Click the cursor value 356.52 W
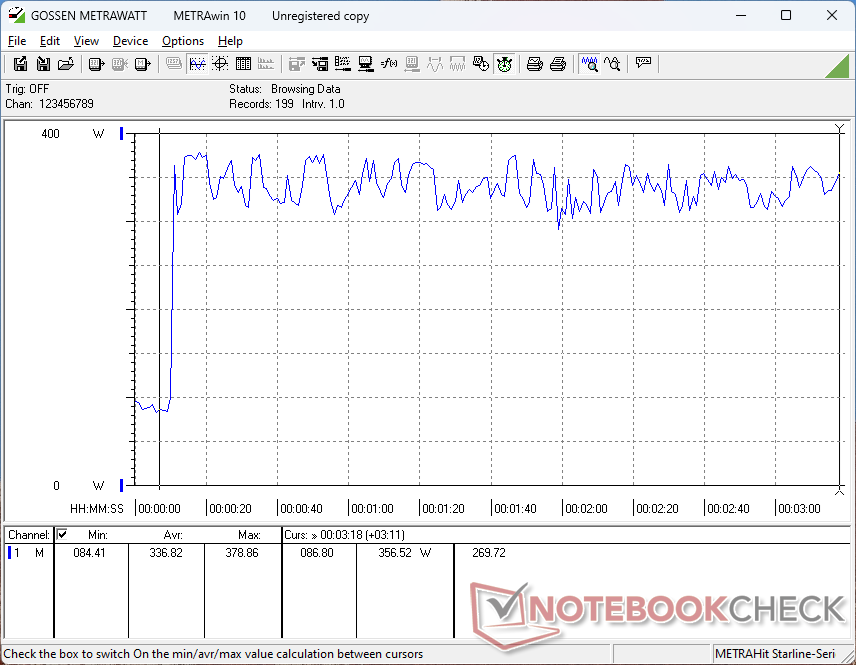Screen dimensions: 856x665 [x=405, y=553]
